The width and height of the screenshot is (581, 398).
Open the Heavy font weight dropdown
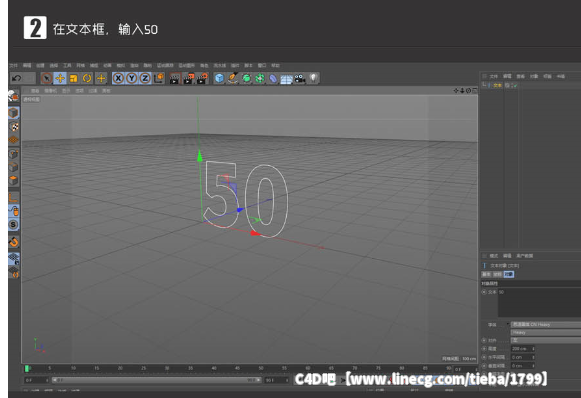click(545, 332)
